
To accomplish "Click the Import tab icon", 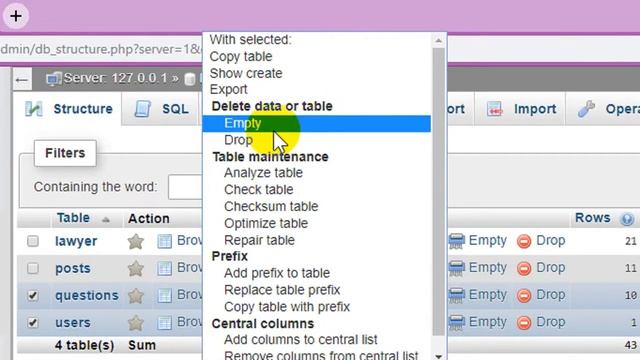I will click(494, 109).
